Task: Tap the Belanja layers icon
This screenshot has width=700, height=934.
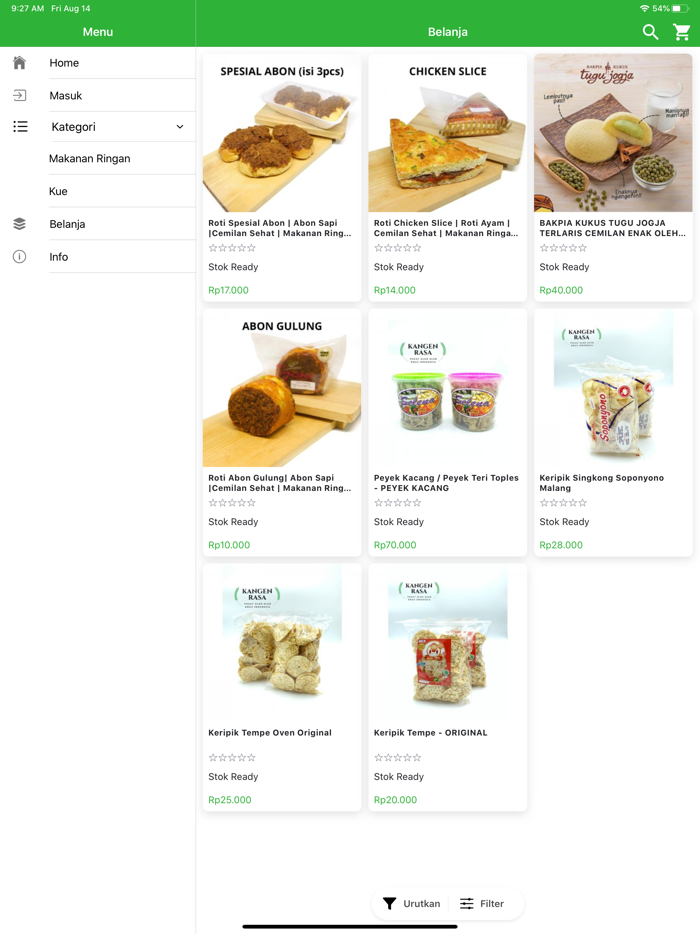Action: click(x=19, y=224)
